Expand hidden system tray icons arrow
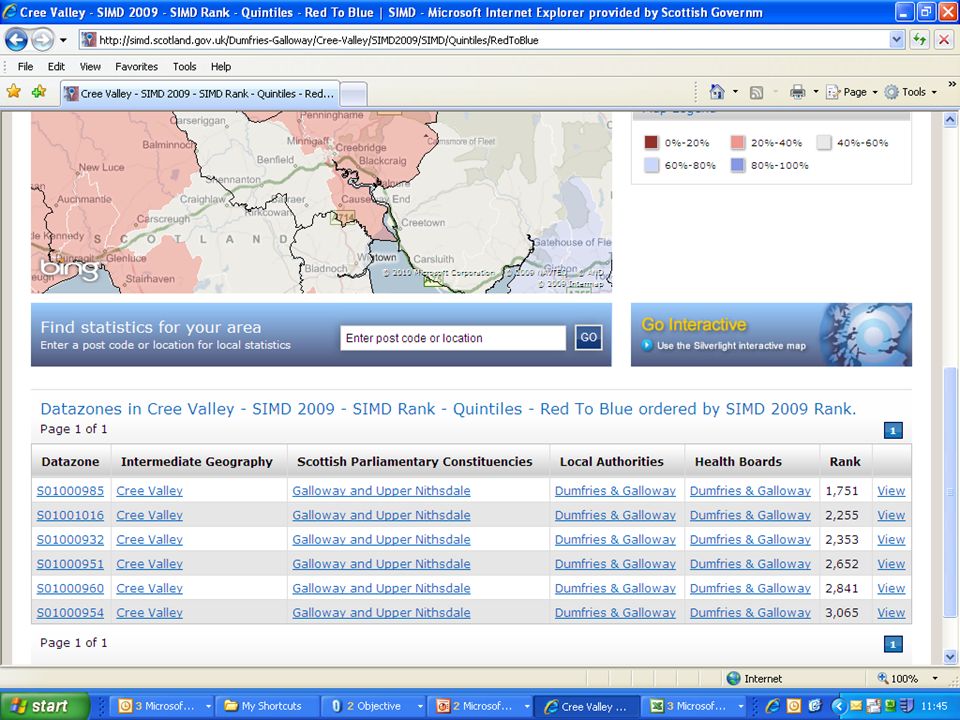Image resolution: width=960 pixels, height=720 pixels. [839, 707]
